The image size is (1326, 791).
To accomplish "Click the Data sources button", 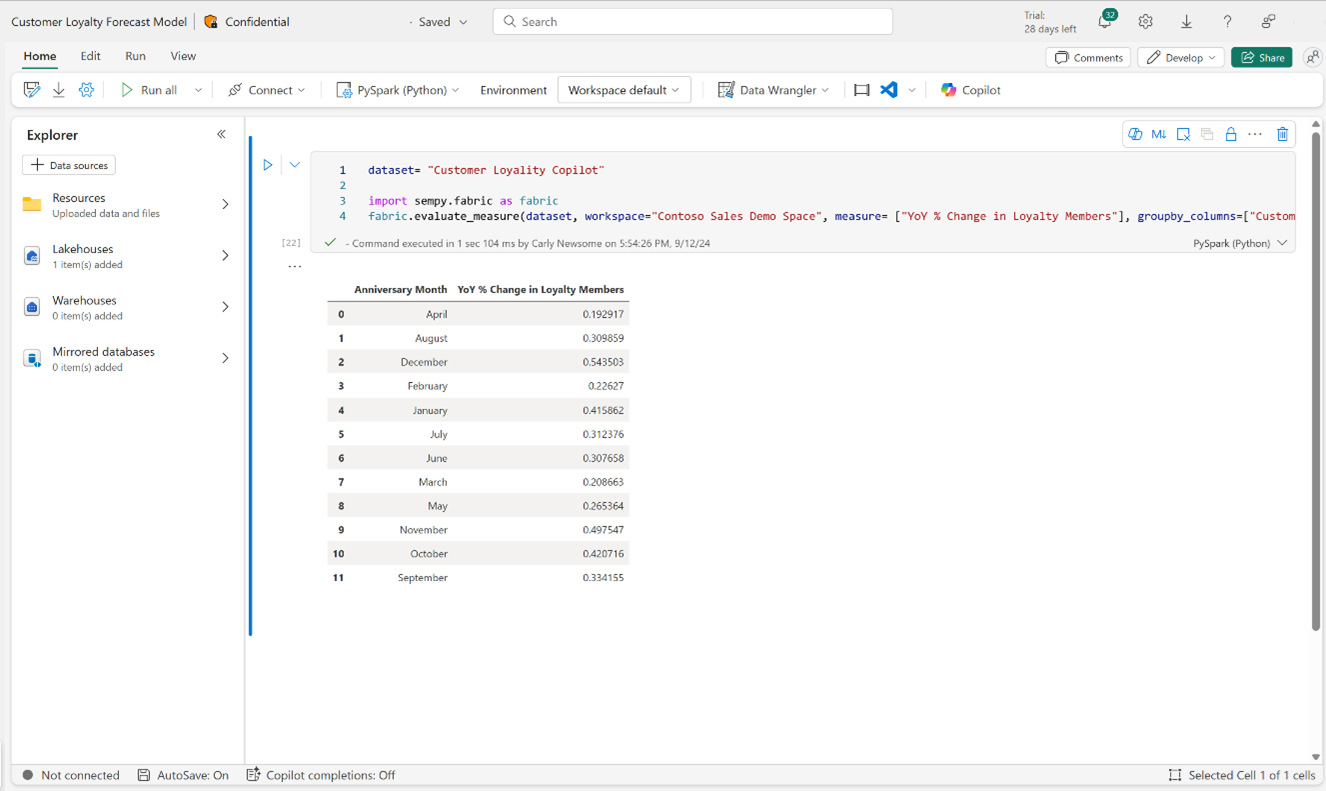I will pyautogui.click(x=69, y=165).
